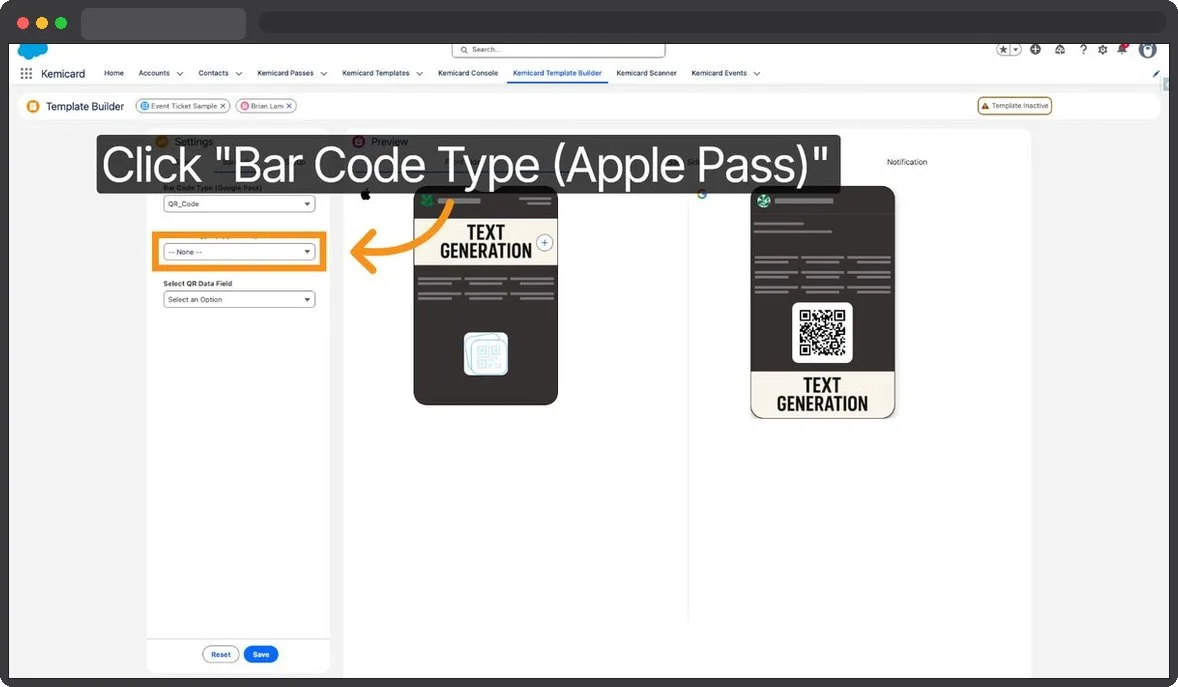Image resolution: width=1178 pixels, height=687 pixels.
Task: Click the Save button
Action: 261,655
